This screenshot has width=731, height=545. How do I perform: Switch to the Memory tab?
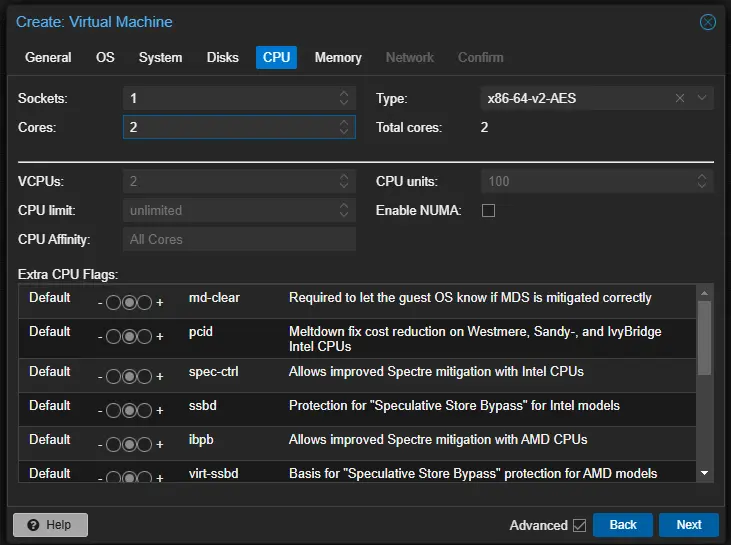[338, 57]
